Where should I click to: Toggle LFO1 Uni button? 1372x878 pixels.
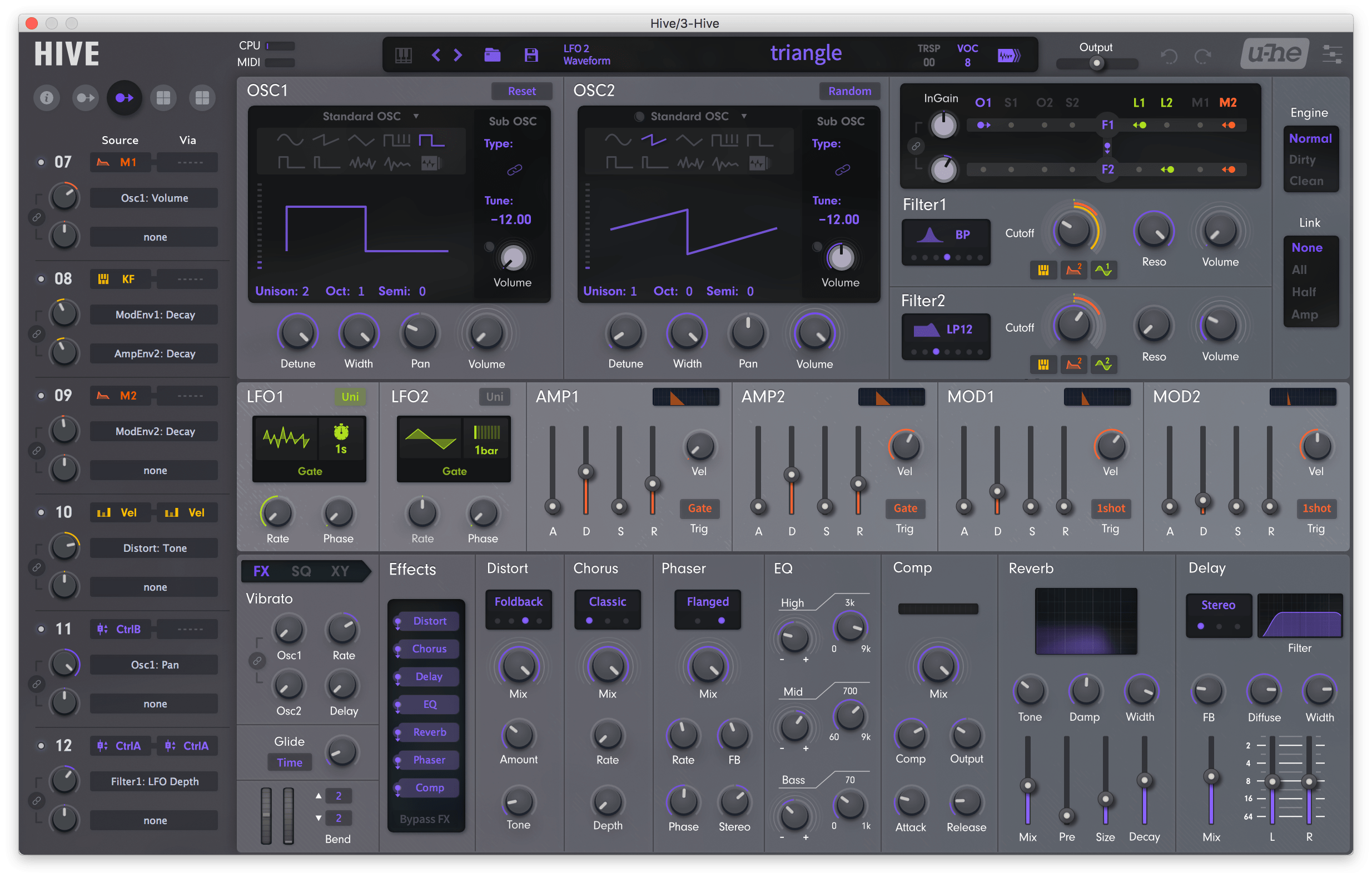click(x=350, y=397)
